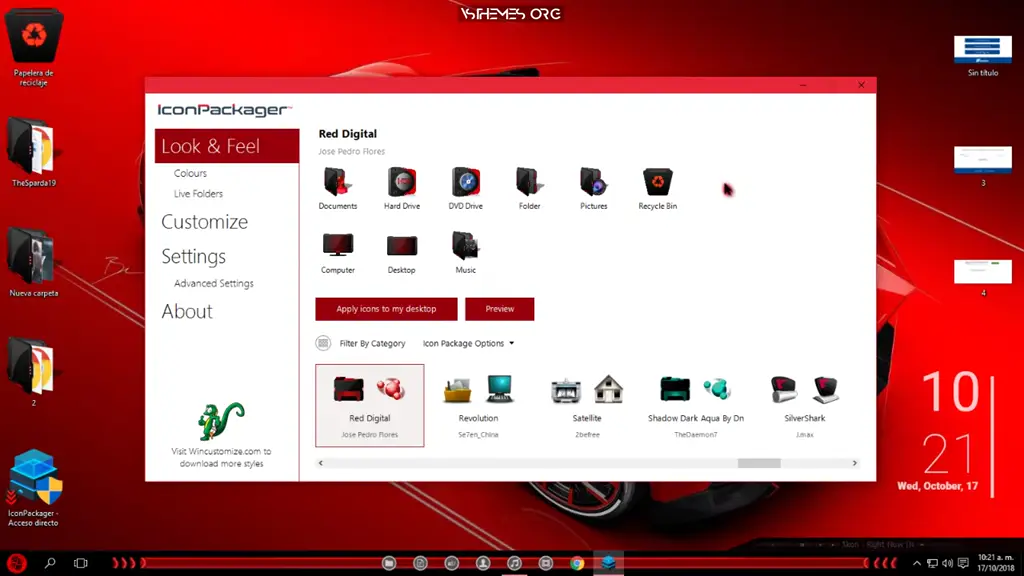Switch to the Colours section
The image size is (1024, 576).
189,172
